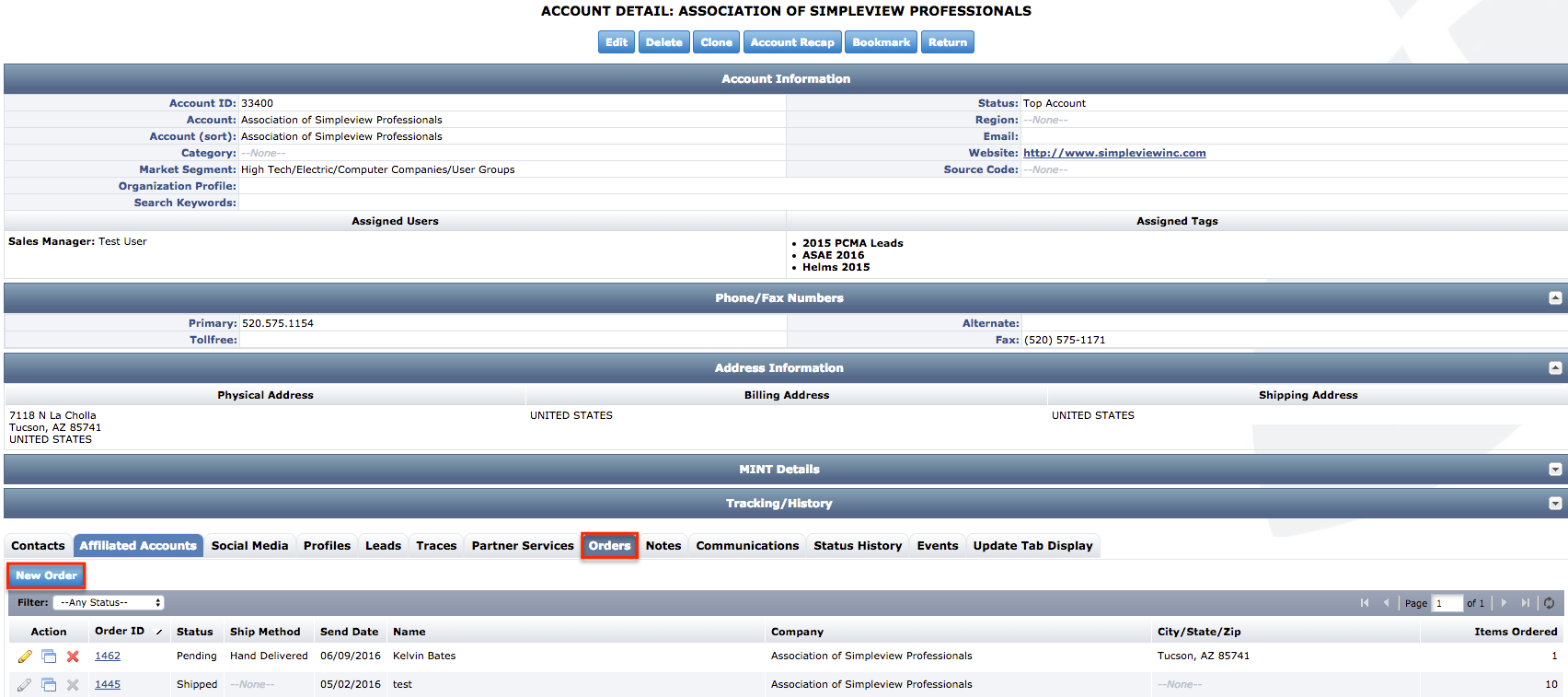Sort by Order ID sort arrow

click(x=159, y=632)
